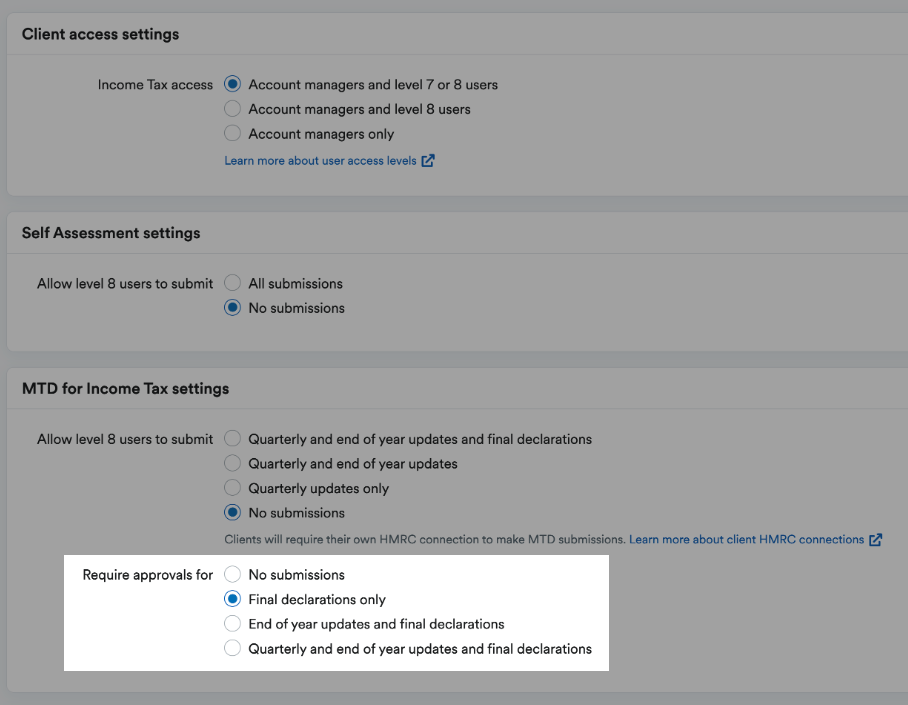Click the Income Tax access label
The width and height of the screenshot is (908, 705).
[x=155, y=85]
